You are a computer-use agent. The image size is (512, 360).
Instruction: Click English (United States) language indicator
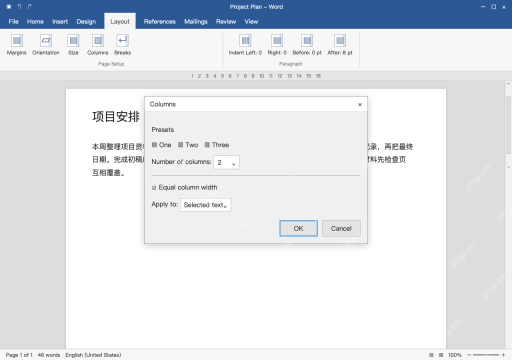[x=93, y=355]
